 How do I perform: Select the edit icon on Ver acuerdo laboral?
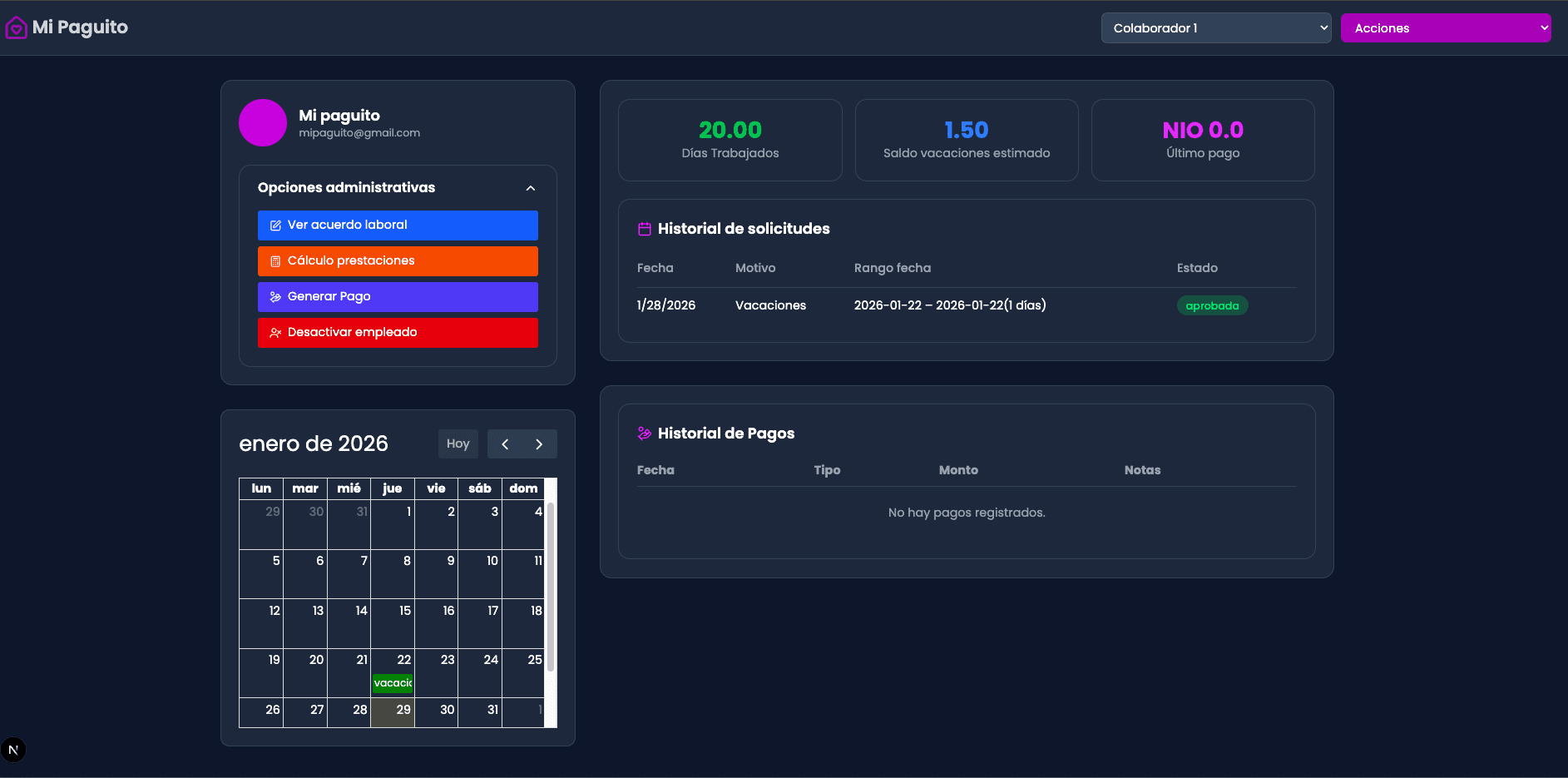click(x=275, y=225)
